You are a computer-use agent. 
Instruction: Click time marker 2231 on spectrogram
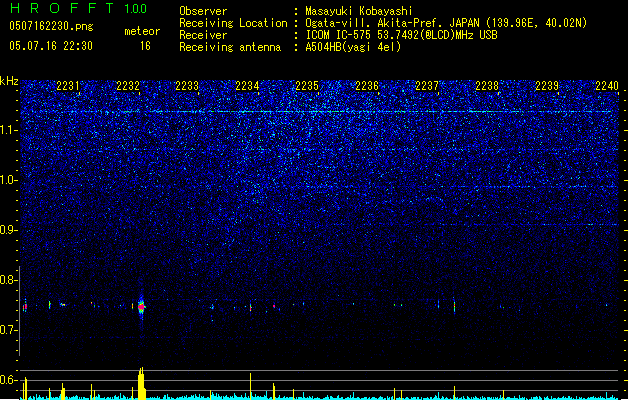click(68, 86)
